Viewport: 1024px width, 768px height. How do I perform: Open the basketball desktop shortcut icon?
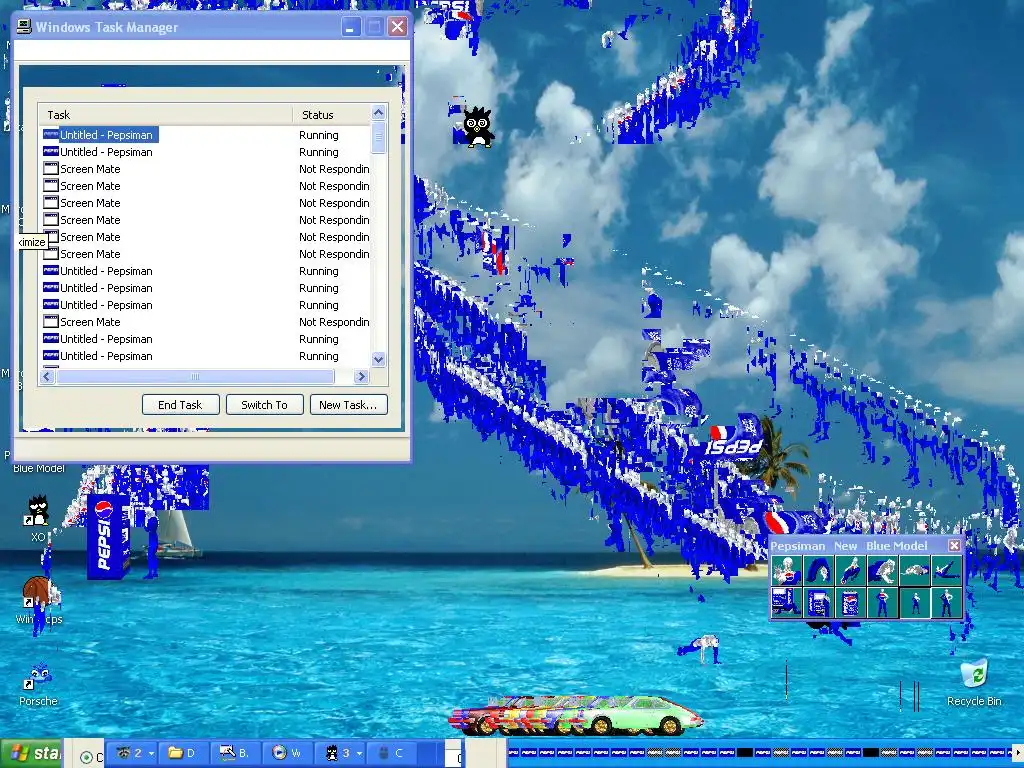[38, 600]
